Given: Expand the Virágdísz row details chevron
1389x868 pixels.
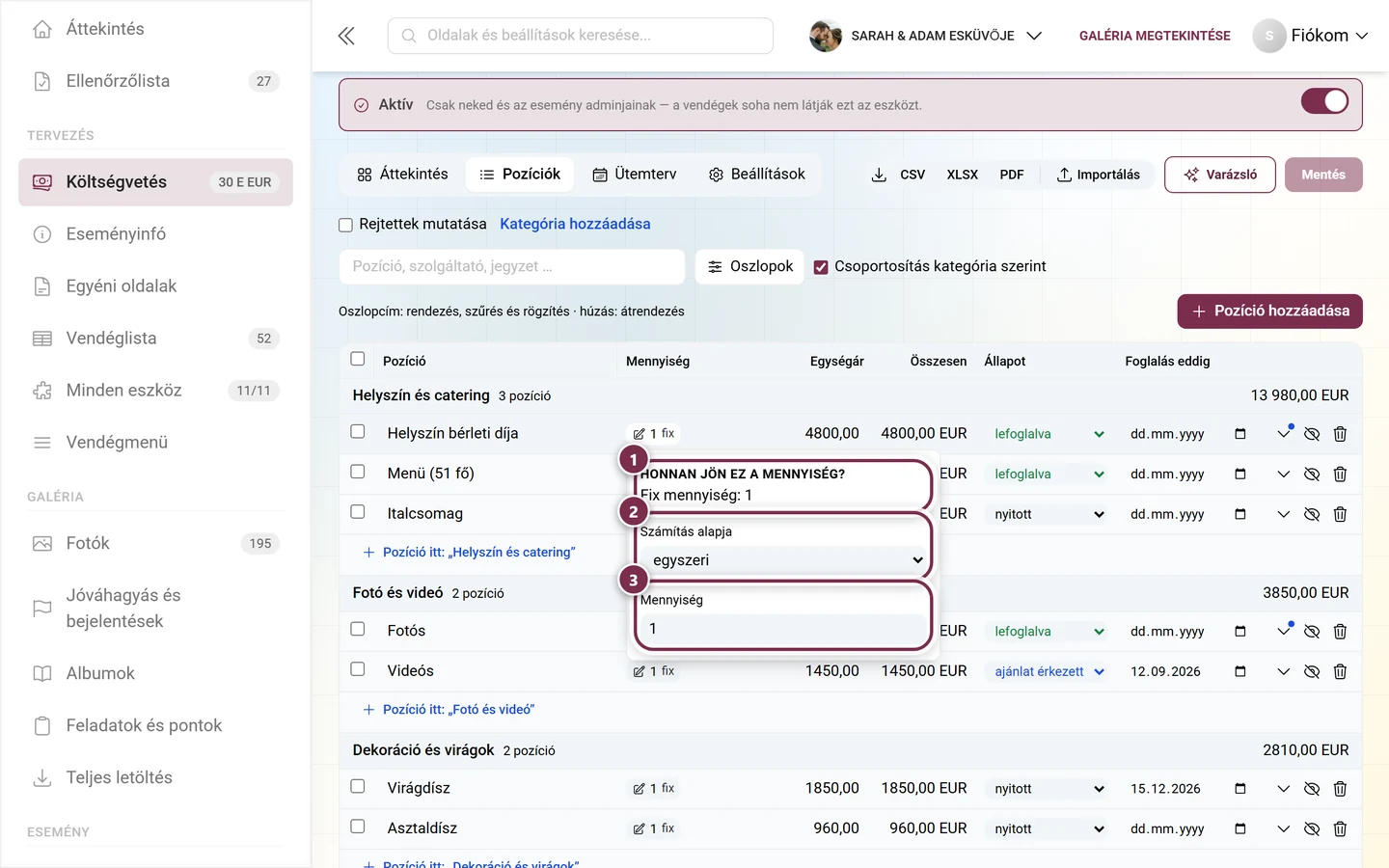Looking at the screenshot, I should click(x=1283, y=789).
